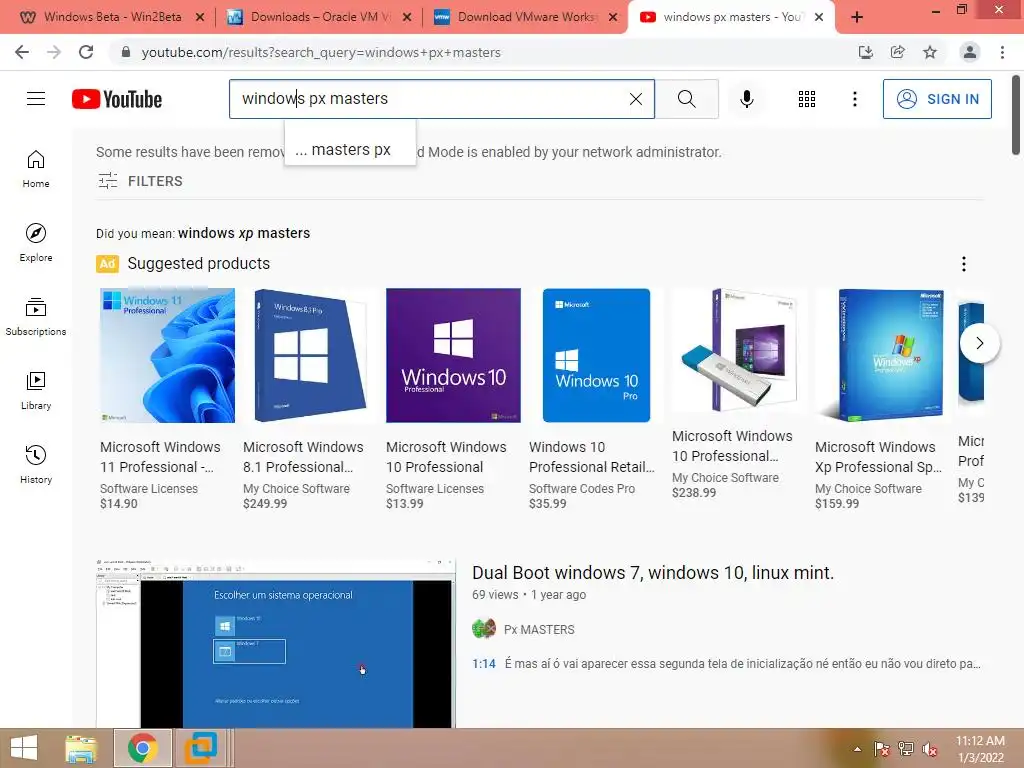Share this page via address bar icon

click(897, 52)
